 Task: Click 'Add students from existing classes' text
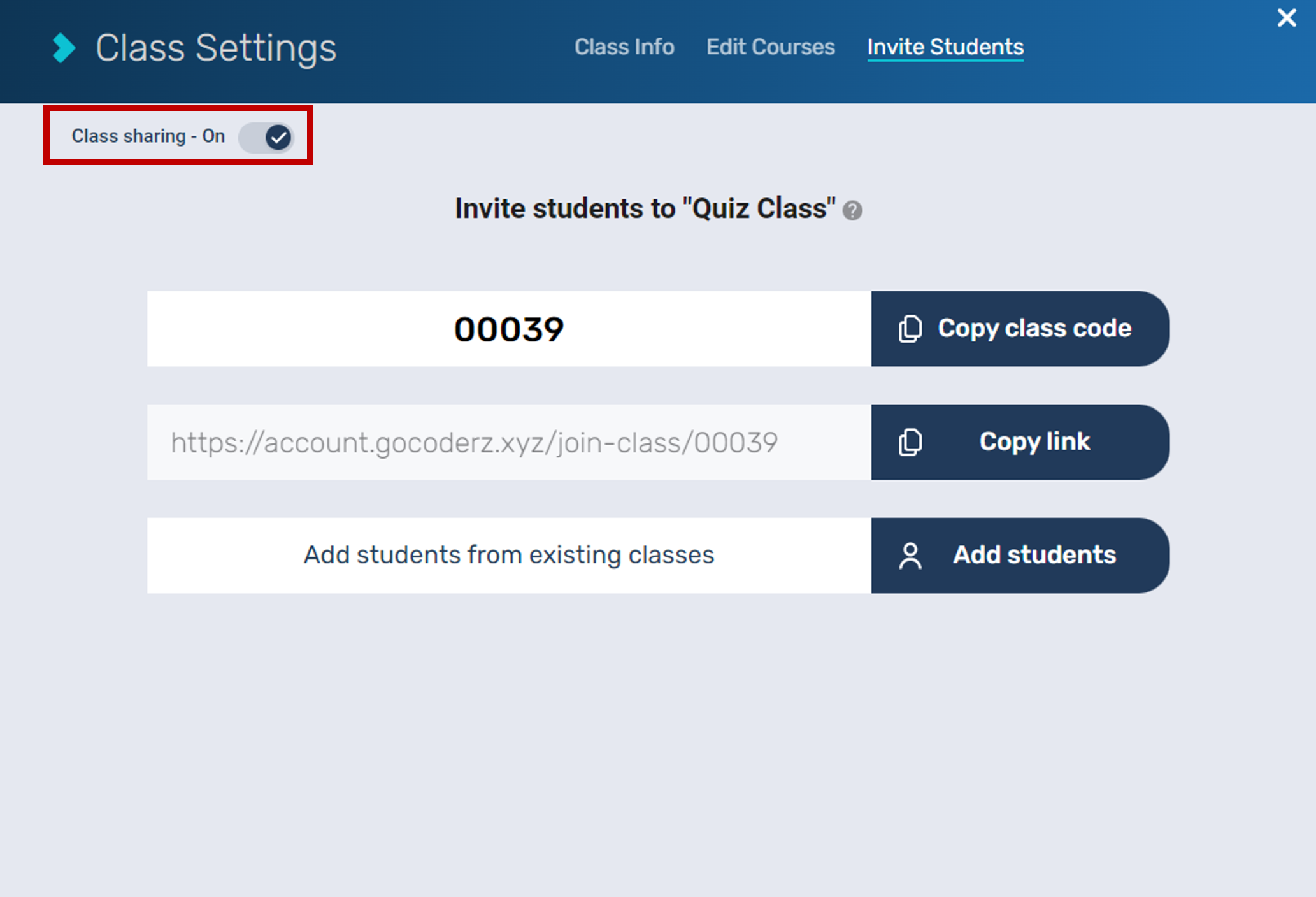[x=508, y=555]
